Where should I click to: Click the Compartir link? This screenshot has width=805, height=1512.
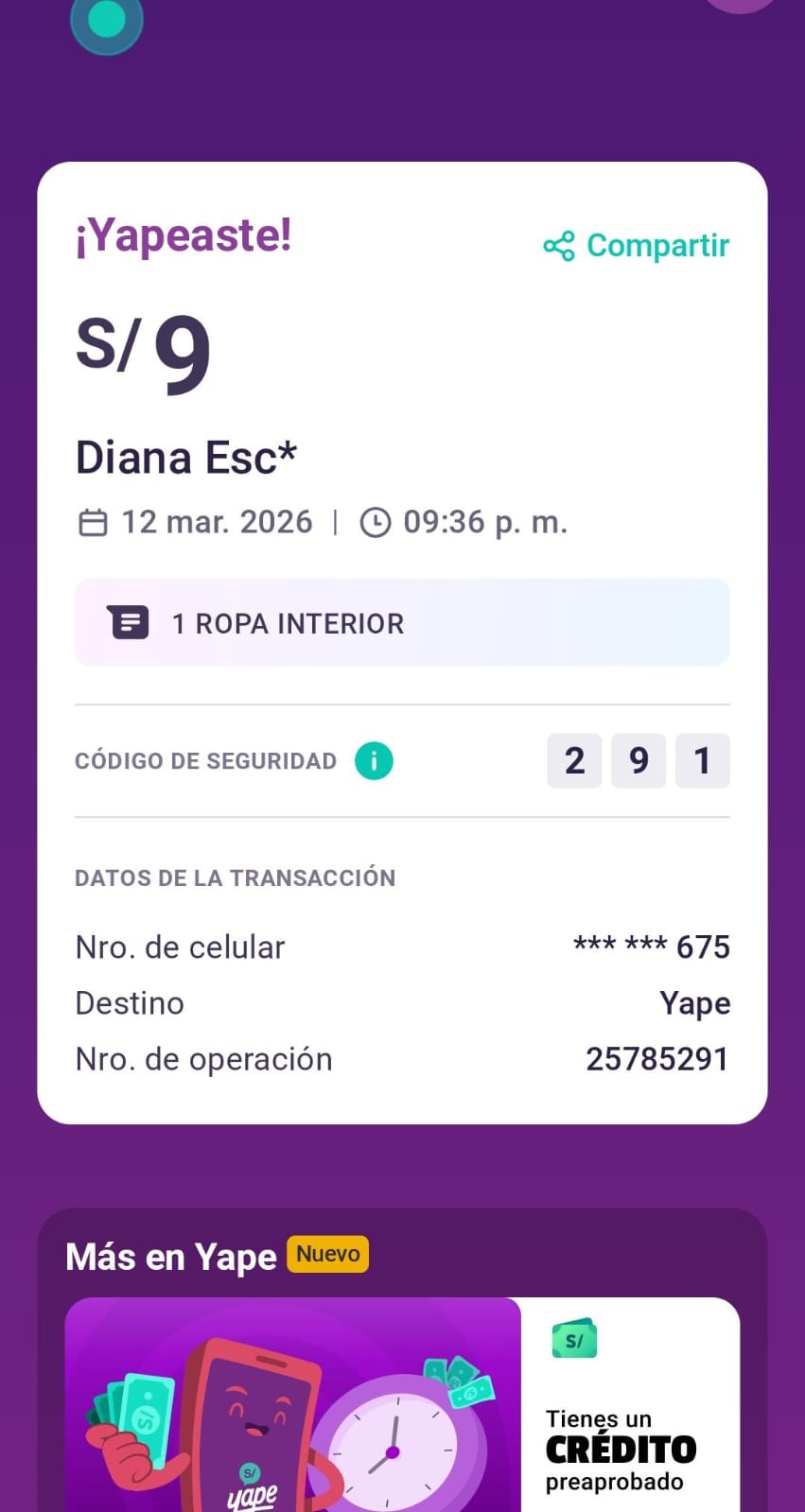tap(657, 246)
